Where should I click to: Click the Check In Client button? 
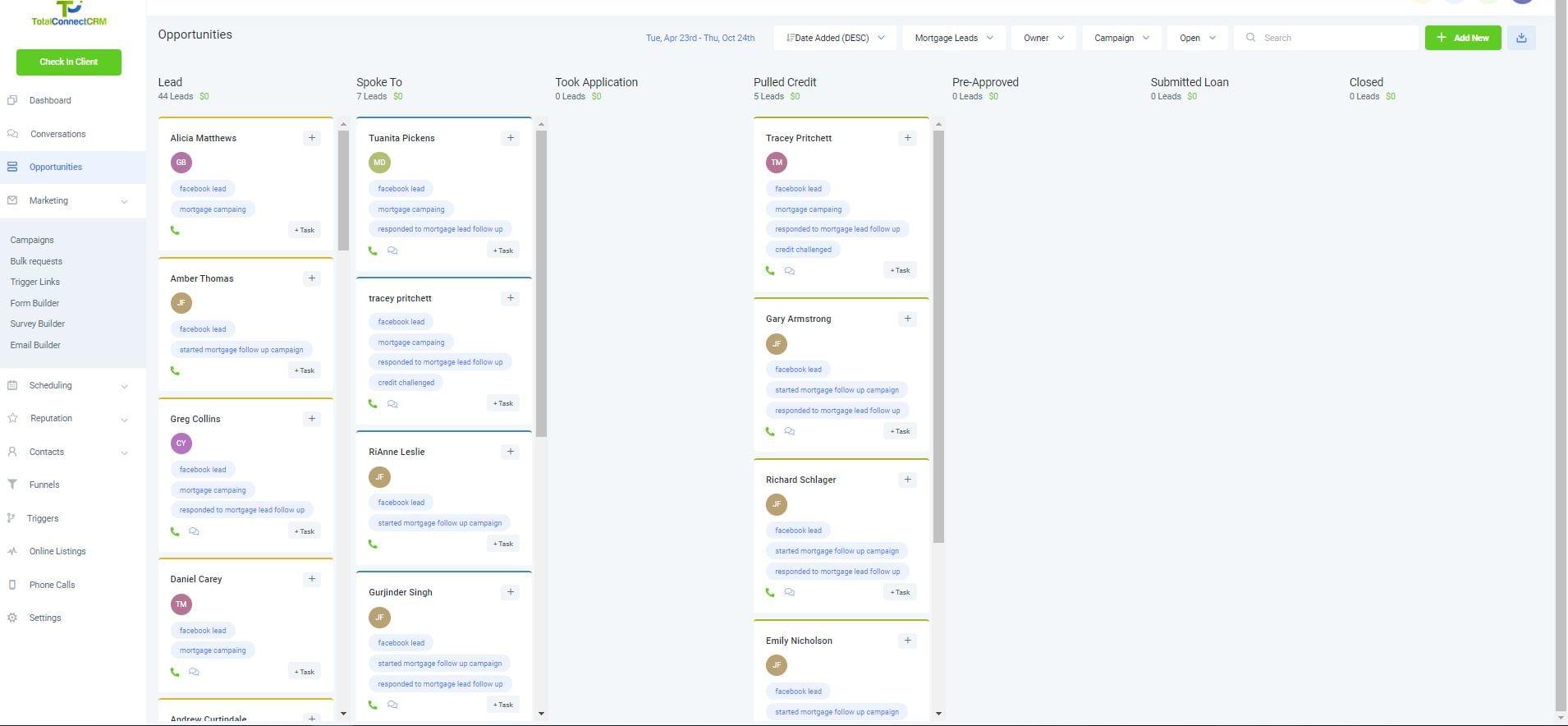(x=69, y=62)
